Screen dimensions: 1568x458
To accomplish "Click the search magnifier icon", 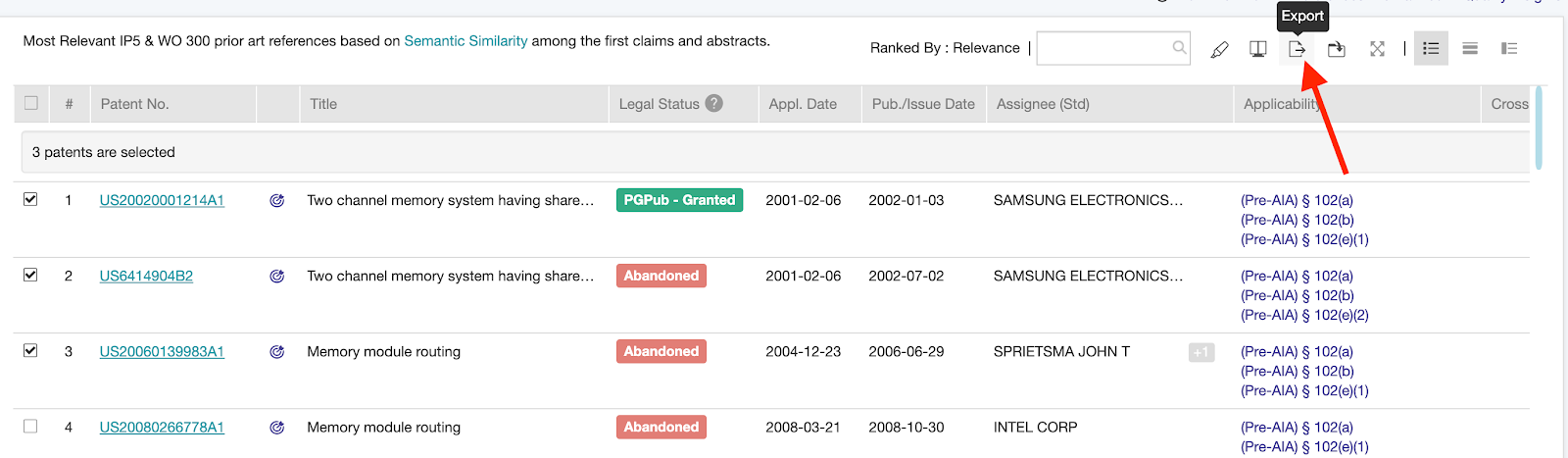I will pos(1179,47).
